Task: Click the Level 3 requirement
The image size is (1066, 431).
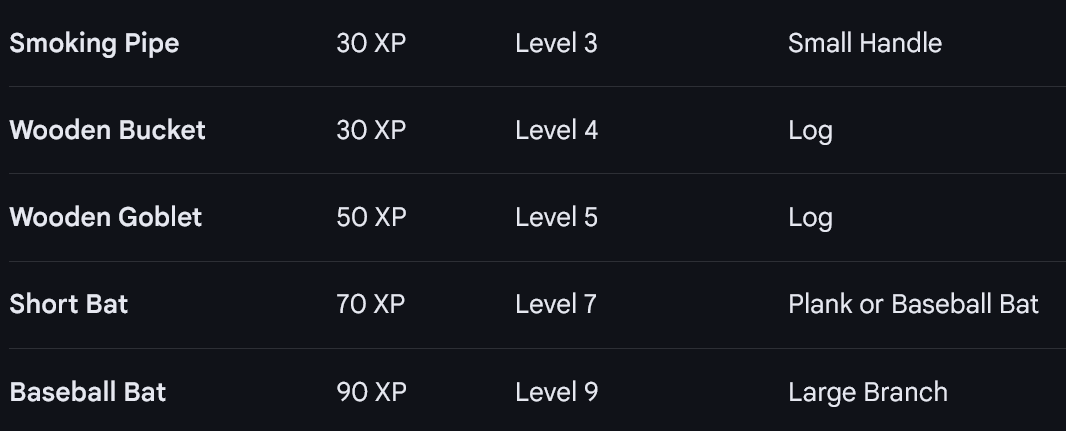Action: pyautogui.click(x=556, y=44)
